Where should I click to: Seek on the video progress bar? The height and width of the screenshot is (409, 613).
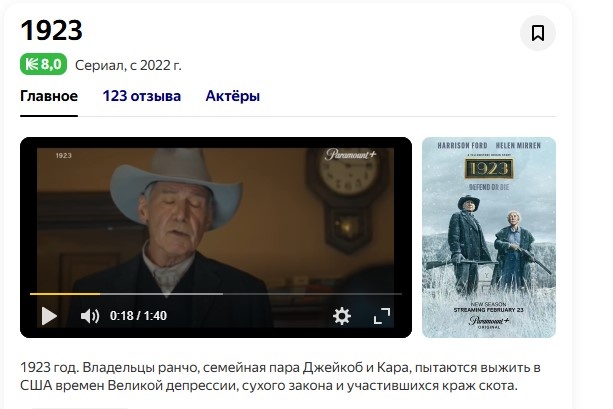[216, 294]
